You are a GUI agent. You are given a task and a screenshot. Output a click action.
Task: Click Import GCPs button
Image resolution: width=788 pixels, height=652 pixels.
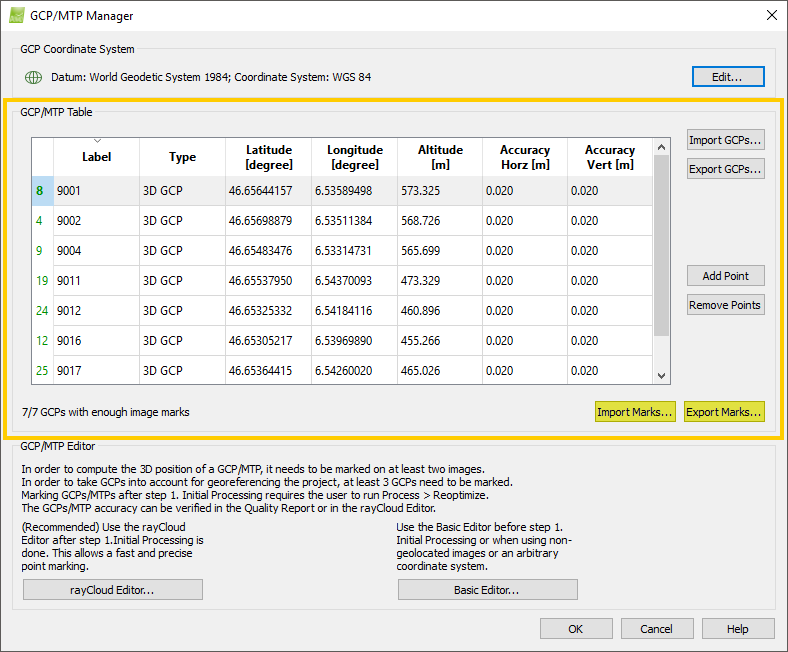725,140
